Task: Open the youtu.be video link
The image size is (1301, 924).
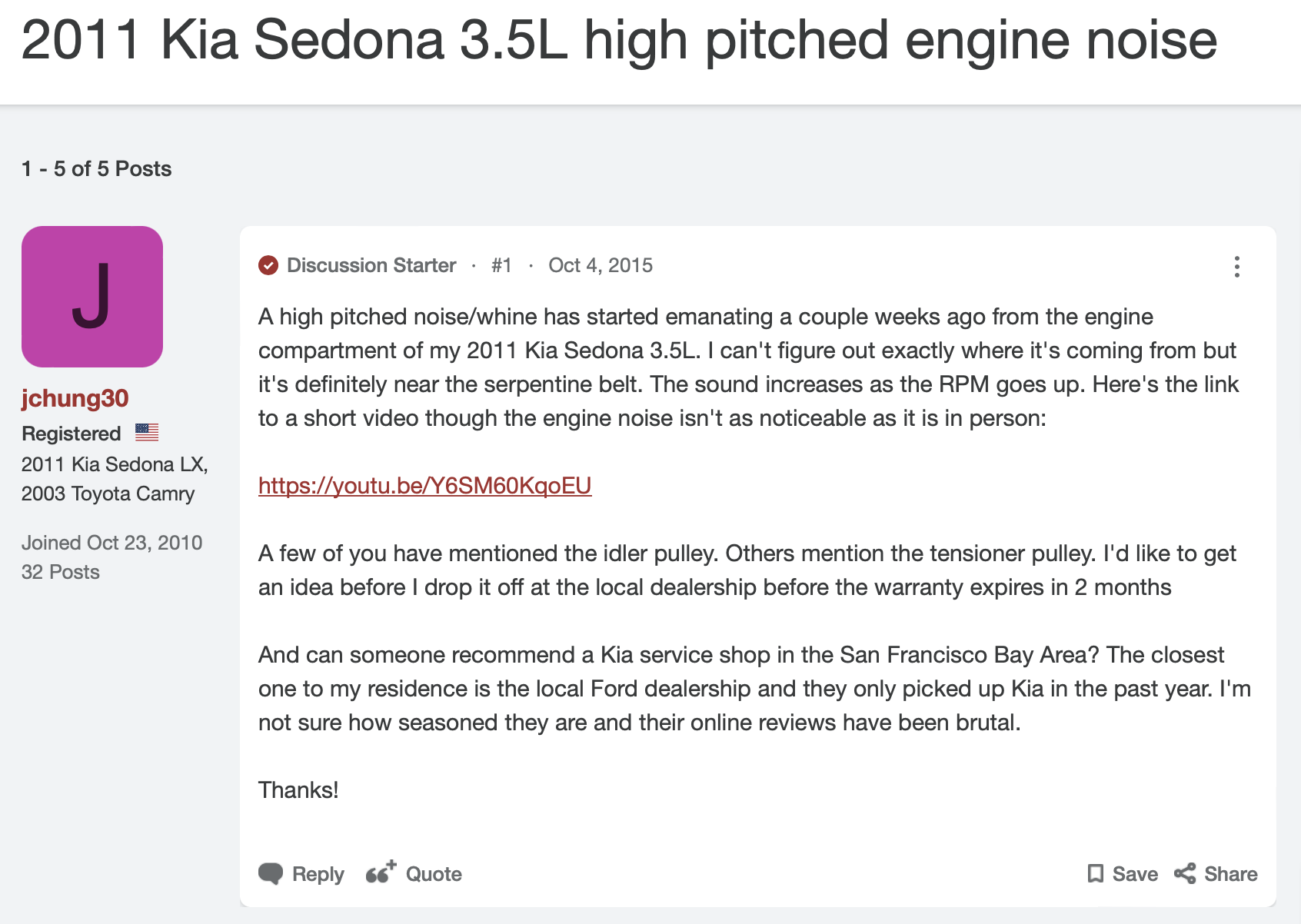Action: [425, 486]
